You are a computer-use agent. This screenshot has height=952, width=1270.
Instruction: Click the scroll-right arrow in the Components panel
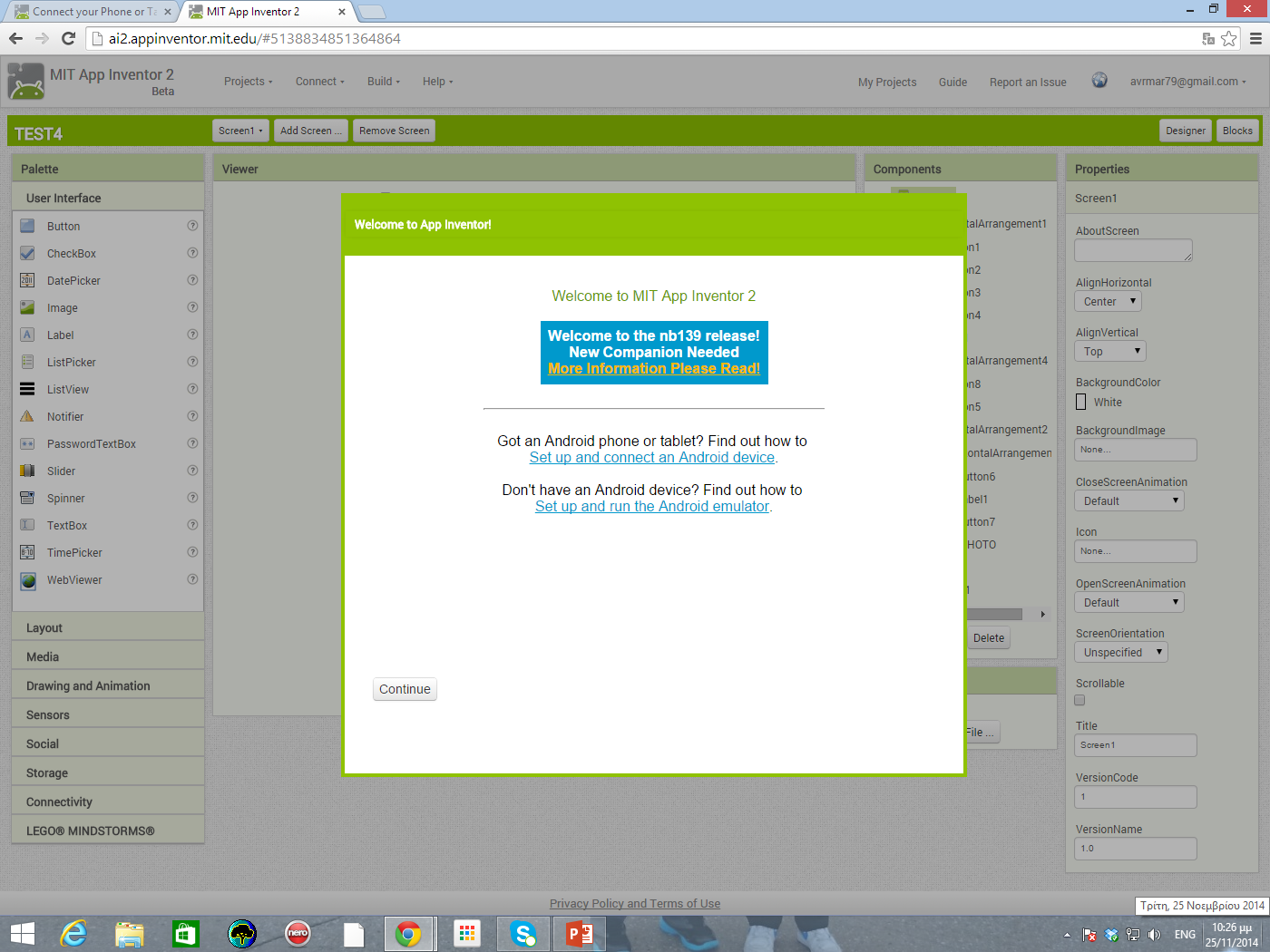[1042, 614]
